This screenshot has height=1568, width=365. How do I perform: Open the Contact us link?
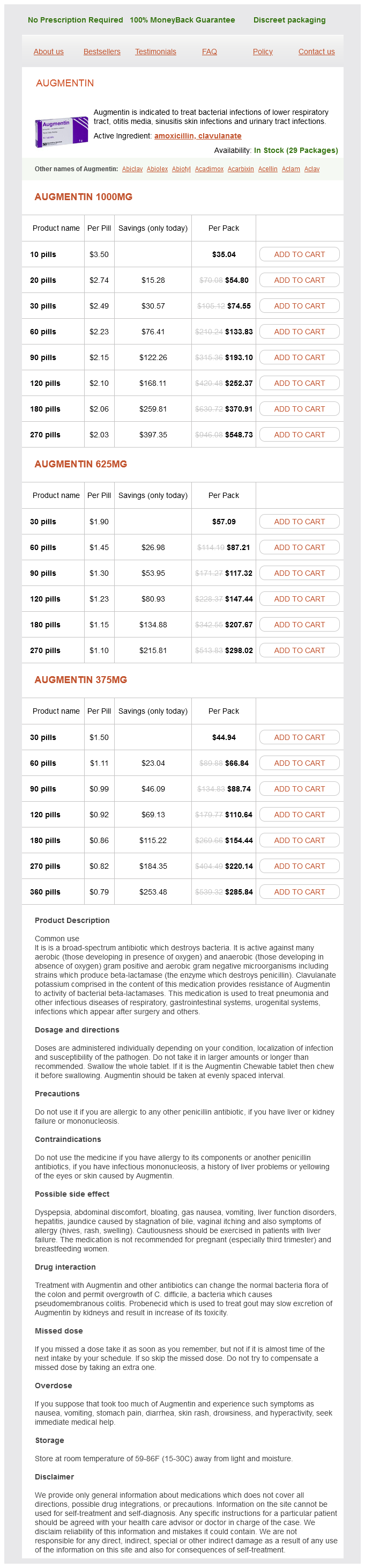(316, 52)
